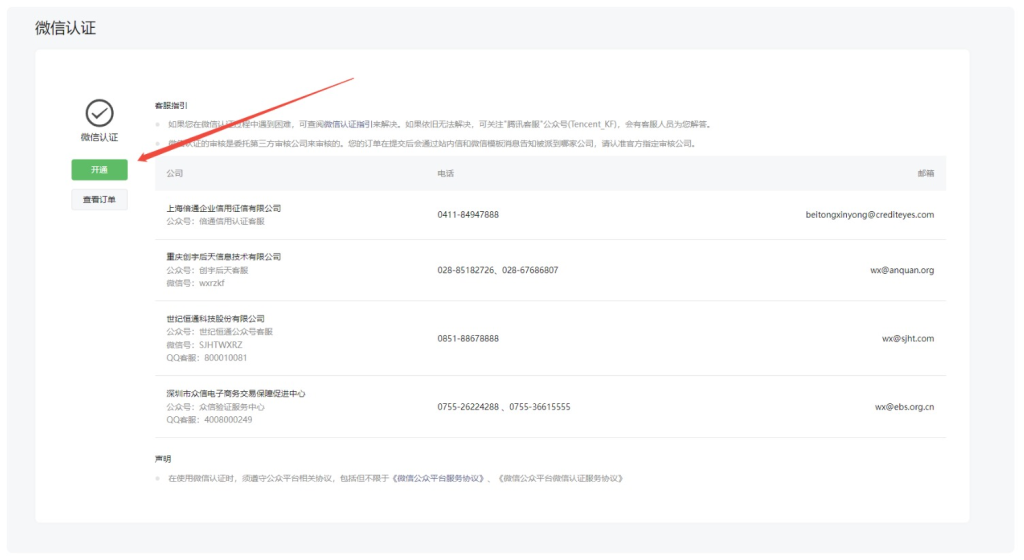Viewport: 1024px width, 560px height.
Task: Click the wx@sjht.com email address
Action: pos(907,339)
